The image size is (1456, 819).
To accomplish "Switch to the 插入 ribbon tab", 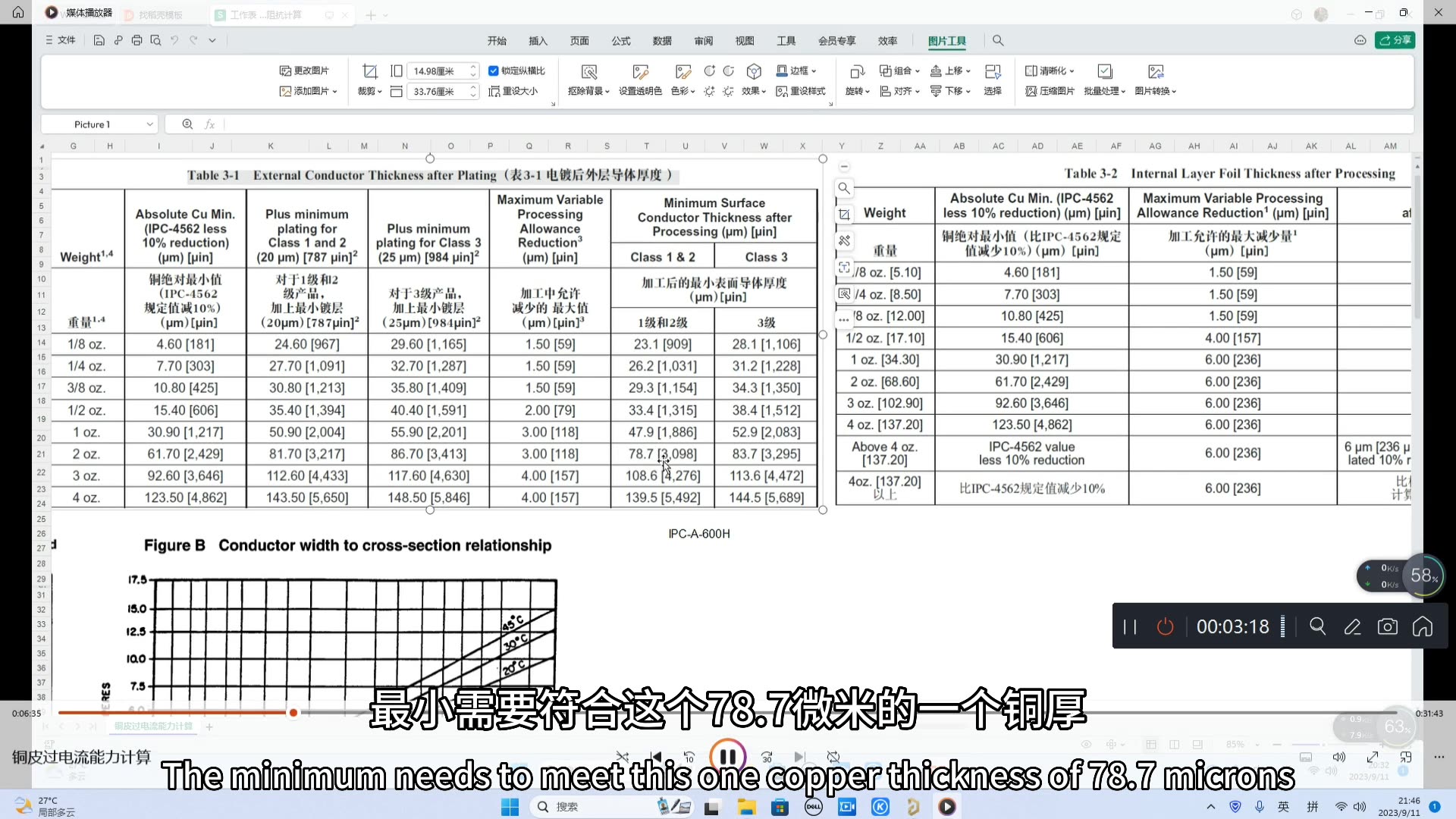I will pos(538,41).
